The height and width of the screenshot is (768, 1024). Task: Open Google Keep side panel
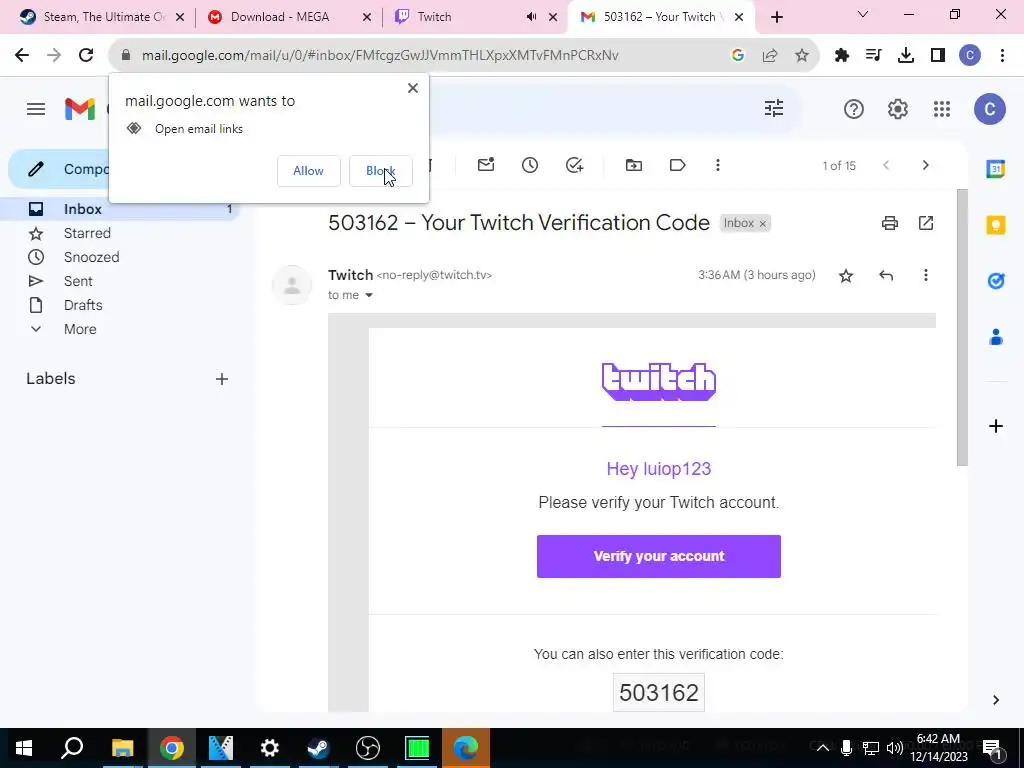pyautogui.click(x=995, y=225)
